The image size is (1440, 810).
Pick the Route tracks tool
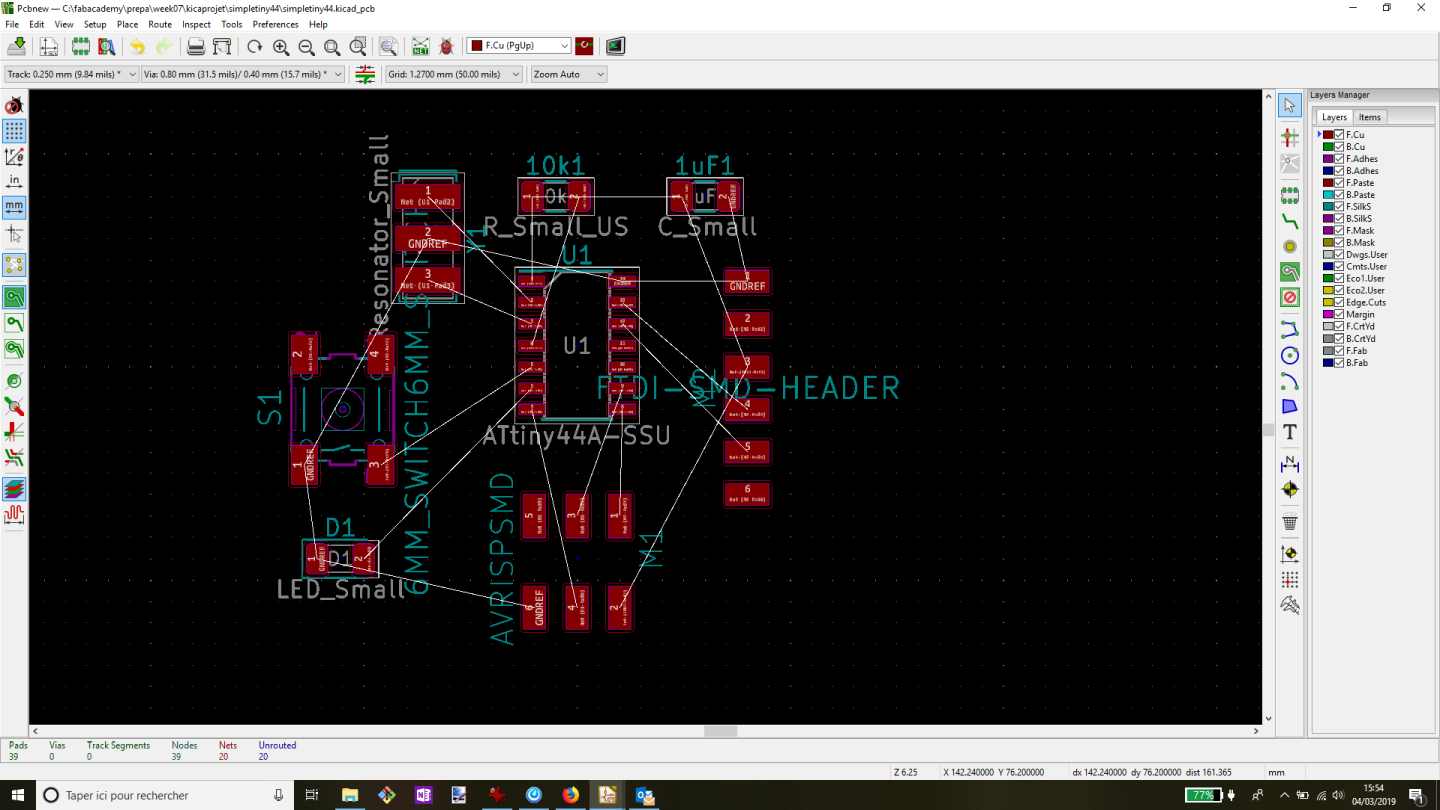tap(1290, 221)
